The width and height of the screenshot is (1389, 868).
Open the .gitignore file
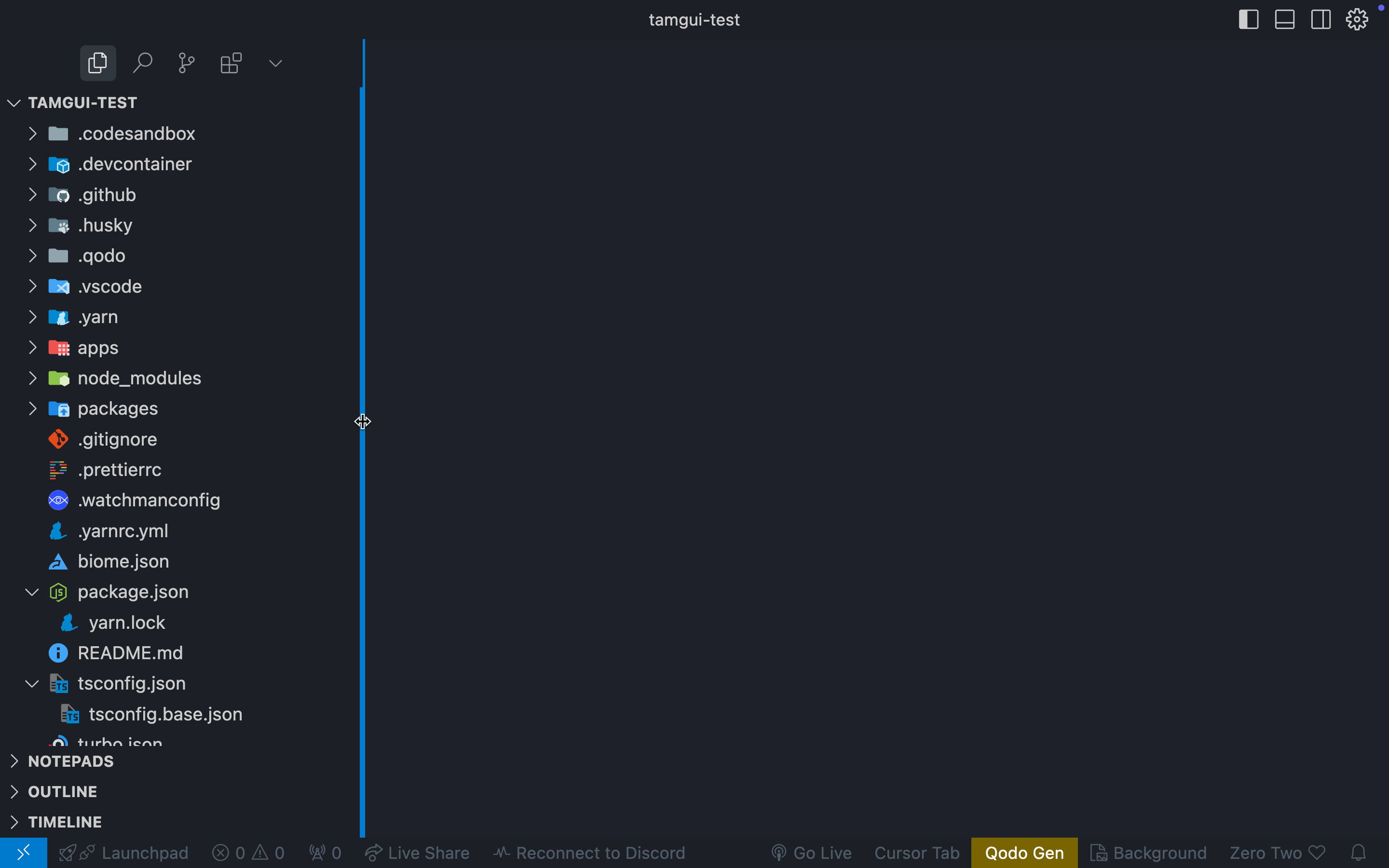click(117, 439)
